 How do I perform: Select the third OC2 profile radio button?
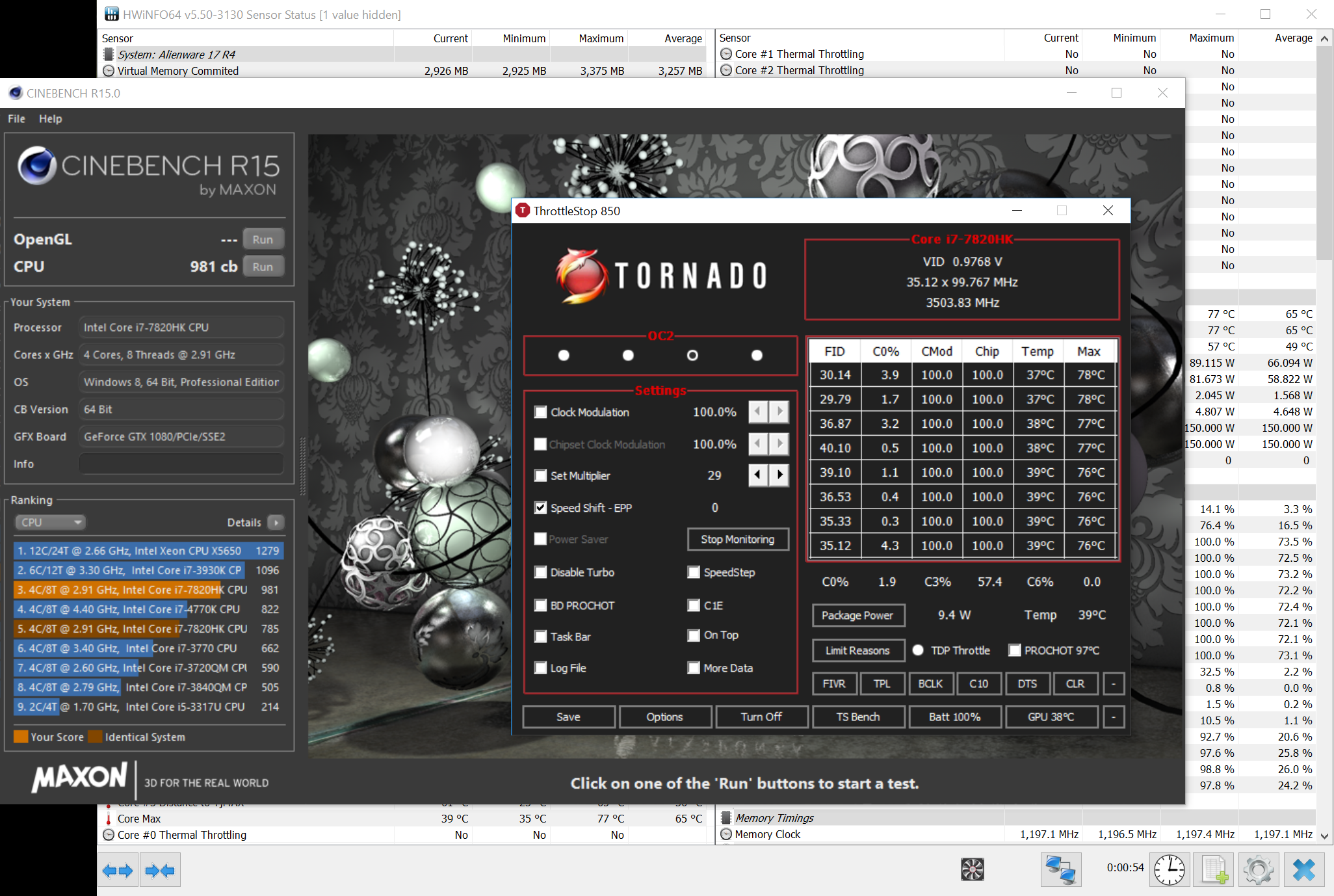[692, 355]
